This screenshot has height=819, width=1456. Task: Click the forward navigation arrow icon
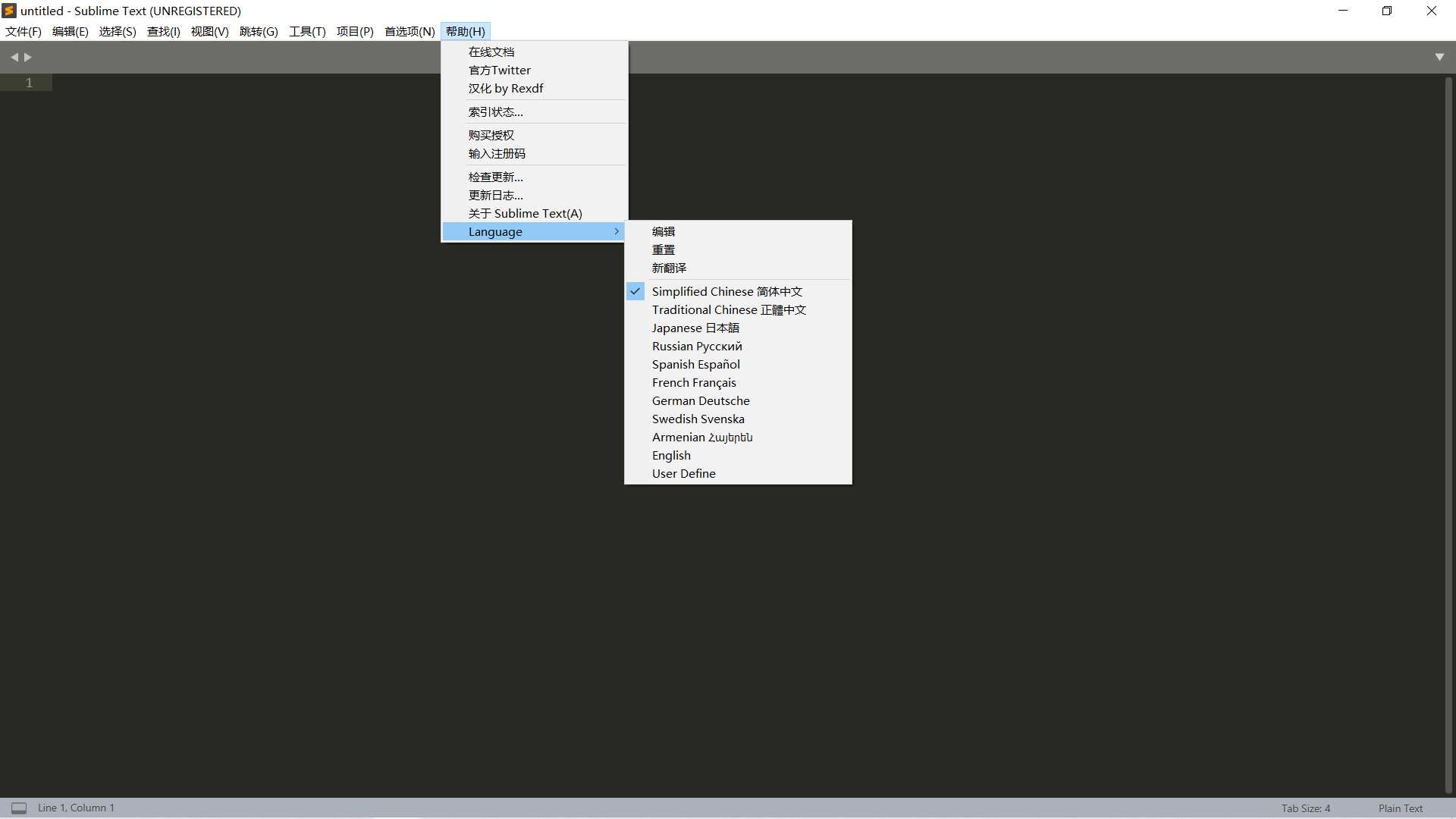click(27, 56)
